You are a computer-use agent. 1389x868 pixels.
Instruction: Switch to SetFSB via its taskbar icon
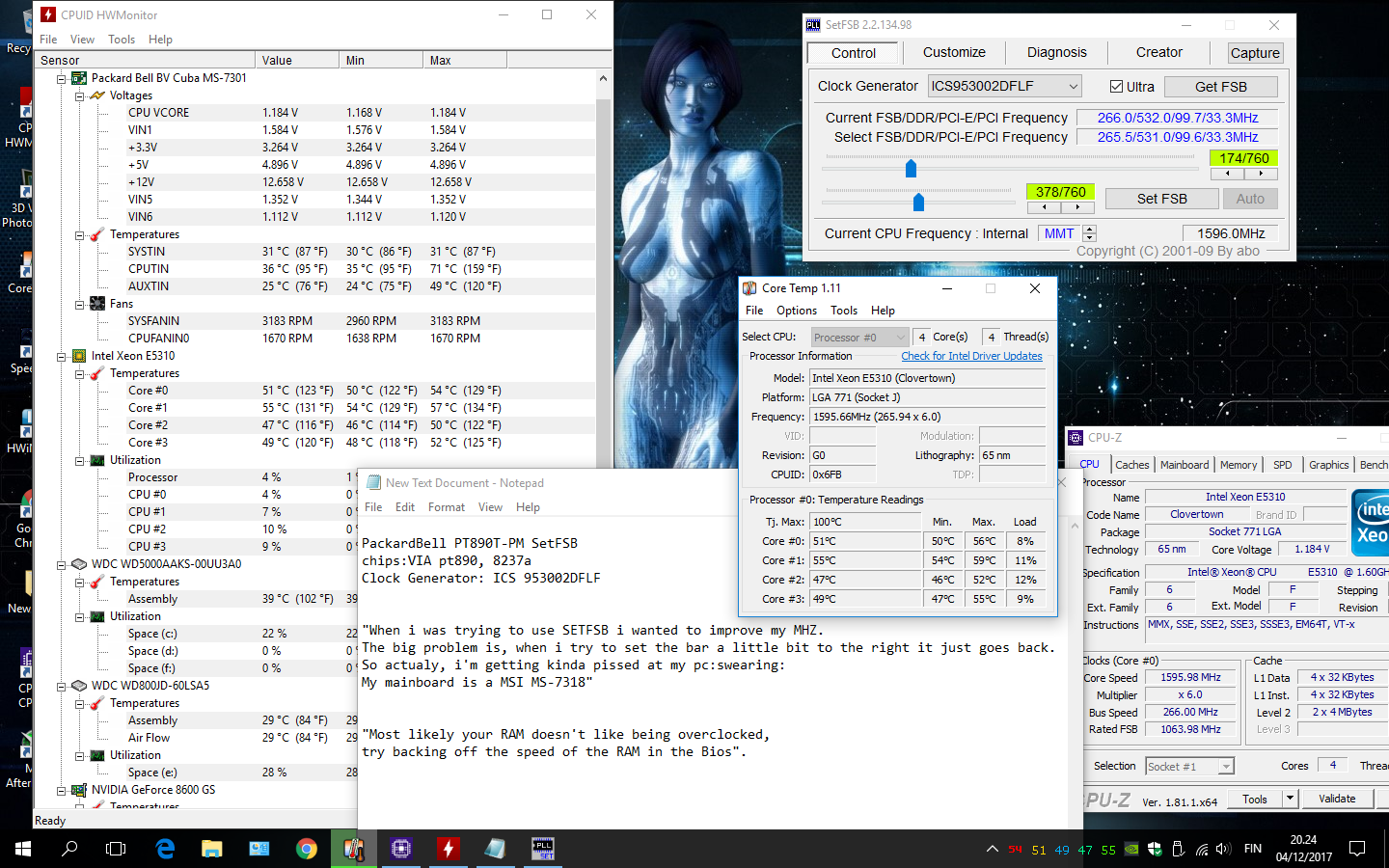(543, 849)
